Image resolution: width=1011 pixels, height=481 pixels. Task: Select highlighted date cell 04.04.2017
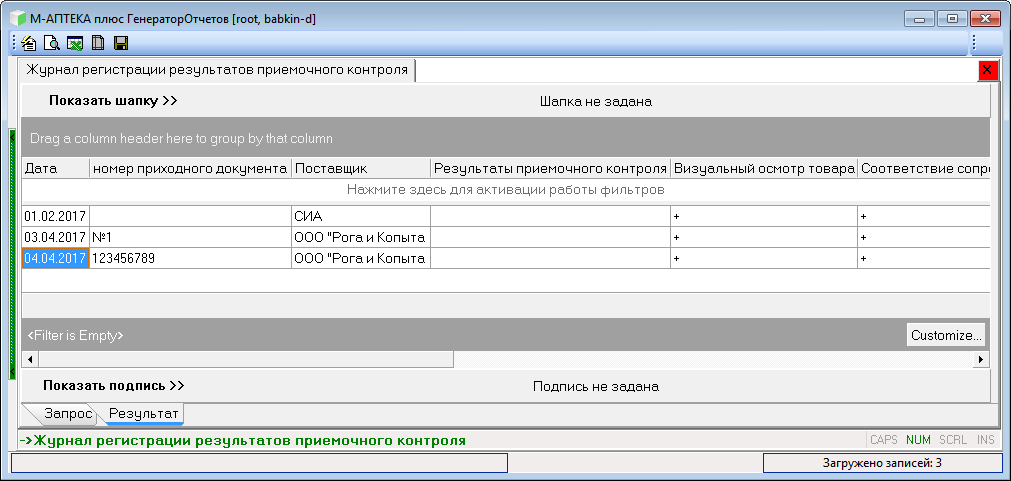tap(55, 258)
